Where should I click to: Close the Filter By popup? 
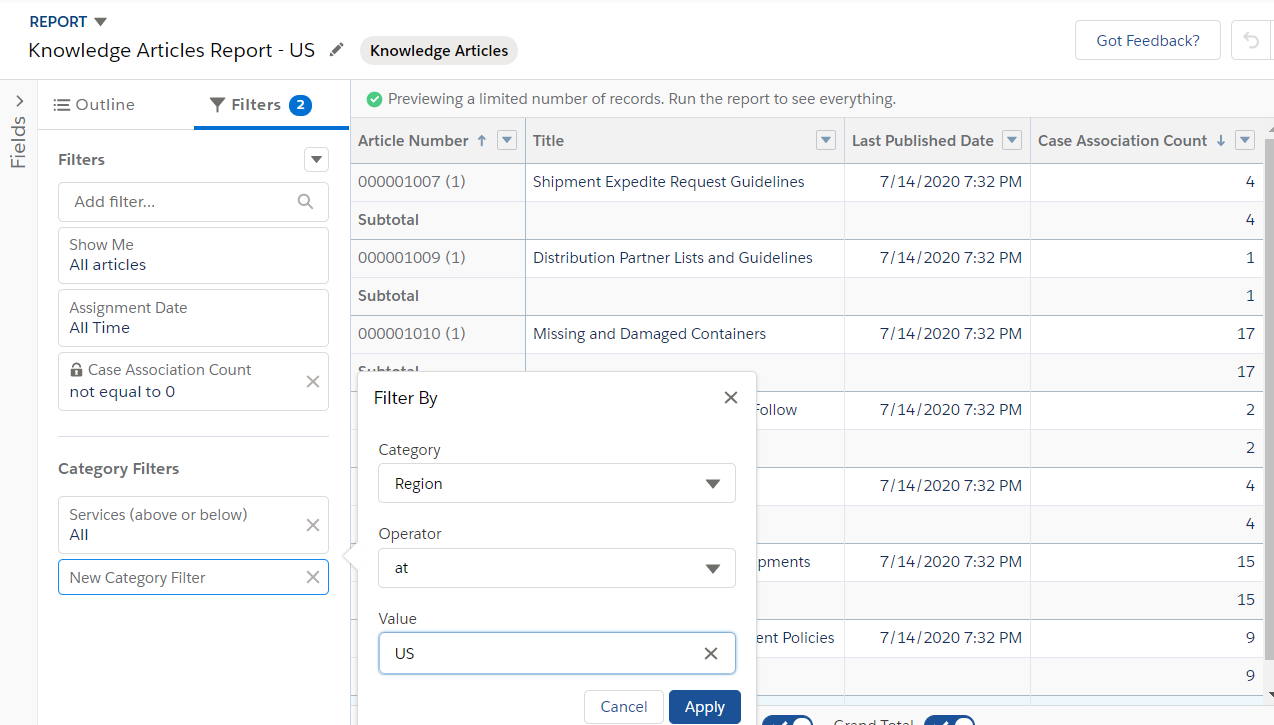pyautogui.click(x=731, y=398)
